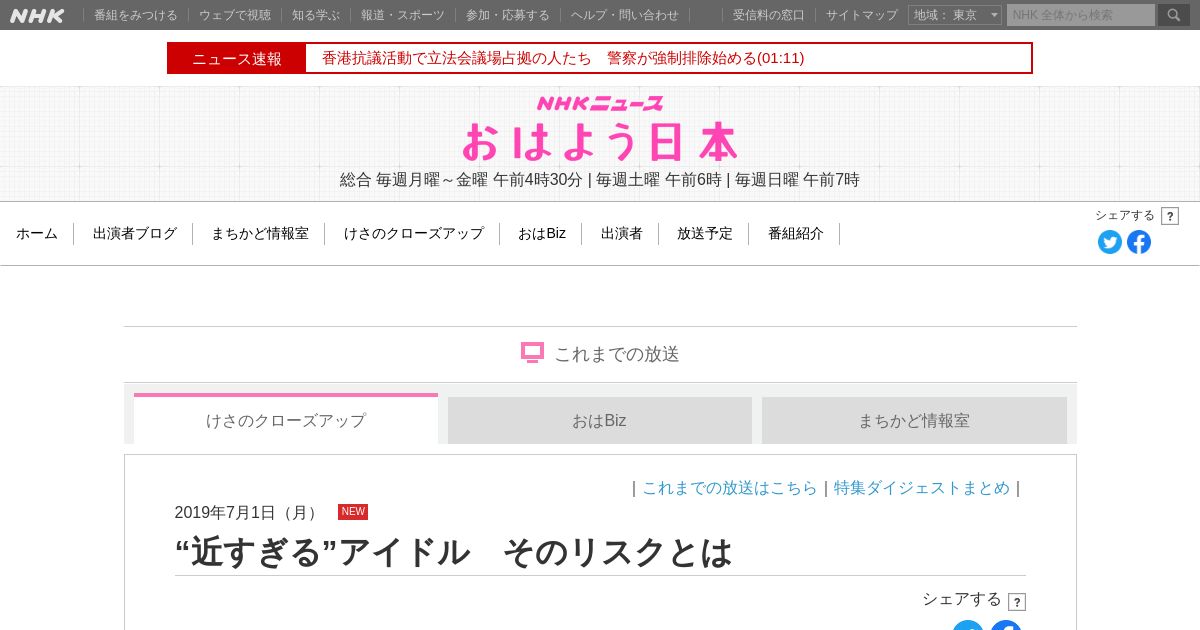This screenshot has width=1200, height=630.
Task: Click the date 2019年7月1日（月）
Action: [249, 513]
